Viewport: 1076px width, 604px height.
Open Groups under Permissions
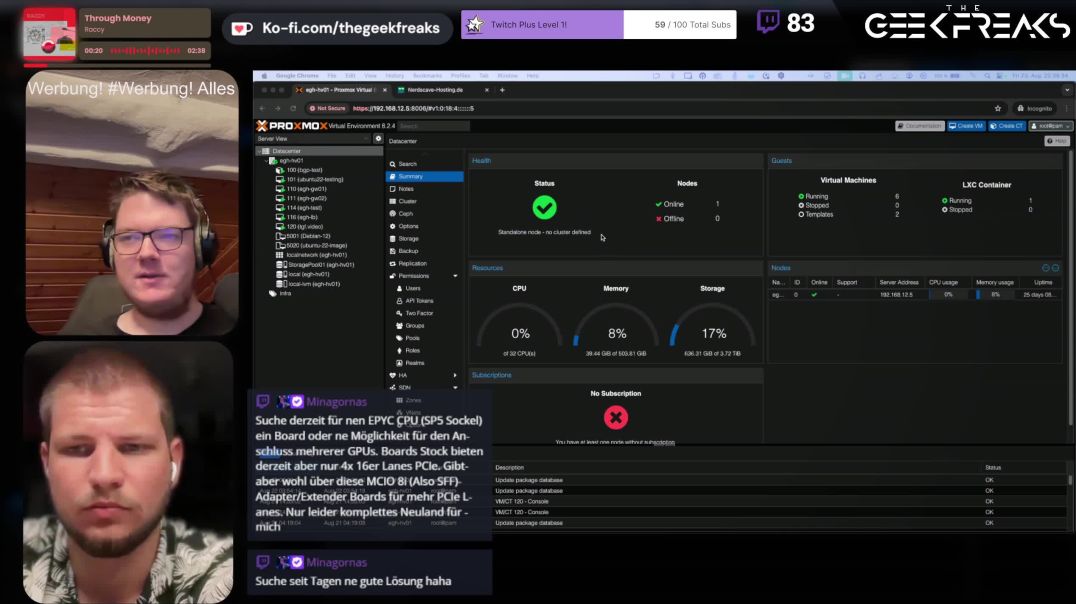coord(414,325)
